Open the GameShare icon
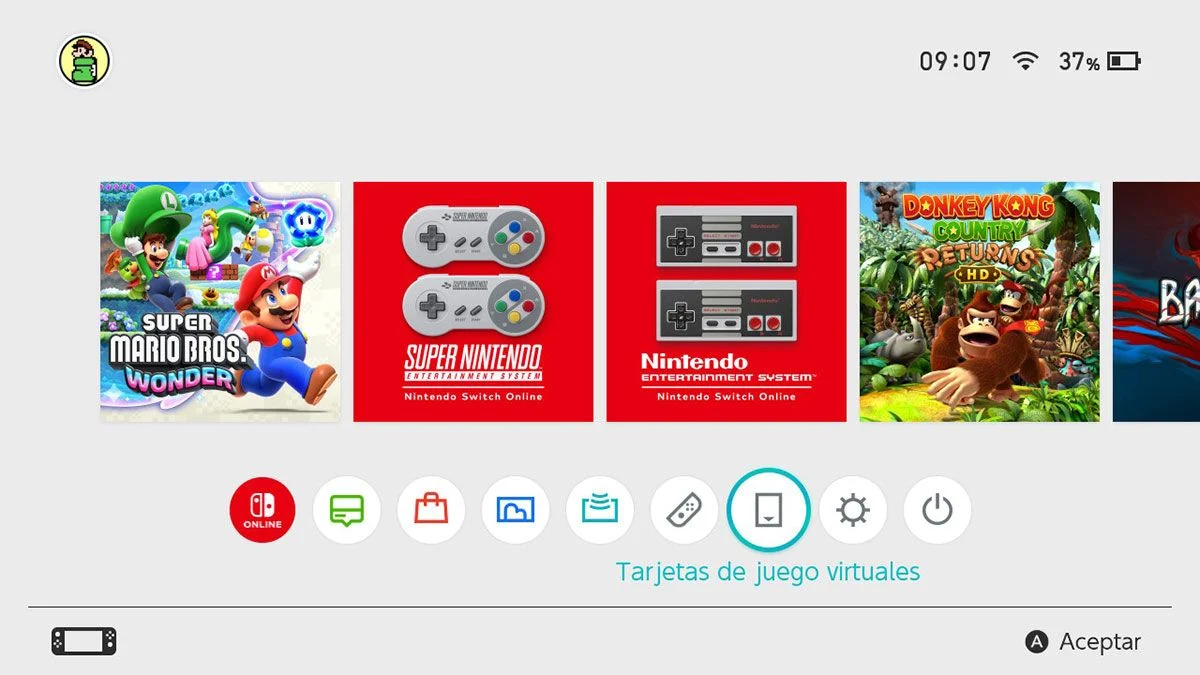1200x675 pixels. tap(599, 510)
